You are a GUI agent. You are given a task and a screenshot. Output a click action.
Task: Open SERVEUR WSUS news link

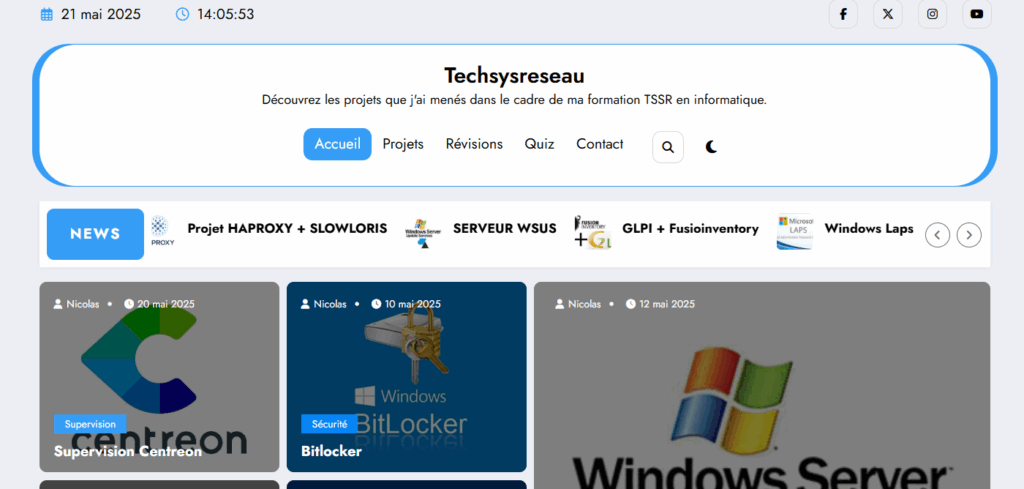(505, 229)
